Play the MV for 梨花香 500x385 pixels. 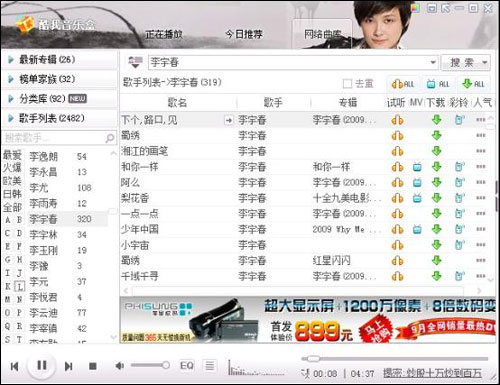tap(417, 198)
